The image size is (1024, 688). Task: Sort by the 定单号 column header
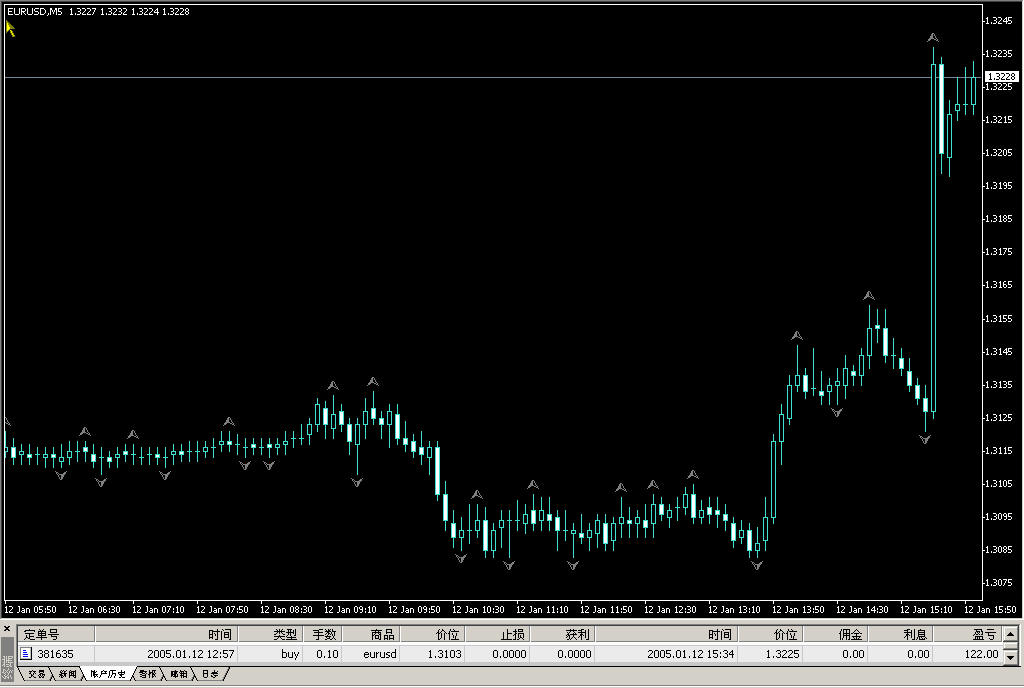[x=56, y=634]
